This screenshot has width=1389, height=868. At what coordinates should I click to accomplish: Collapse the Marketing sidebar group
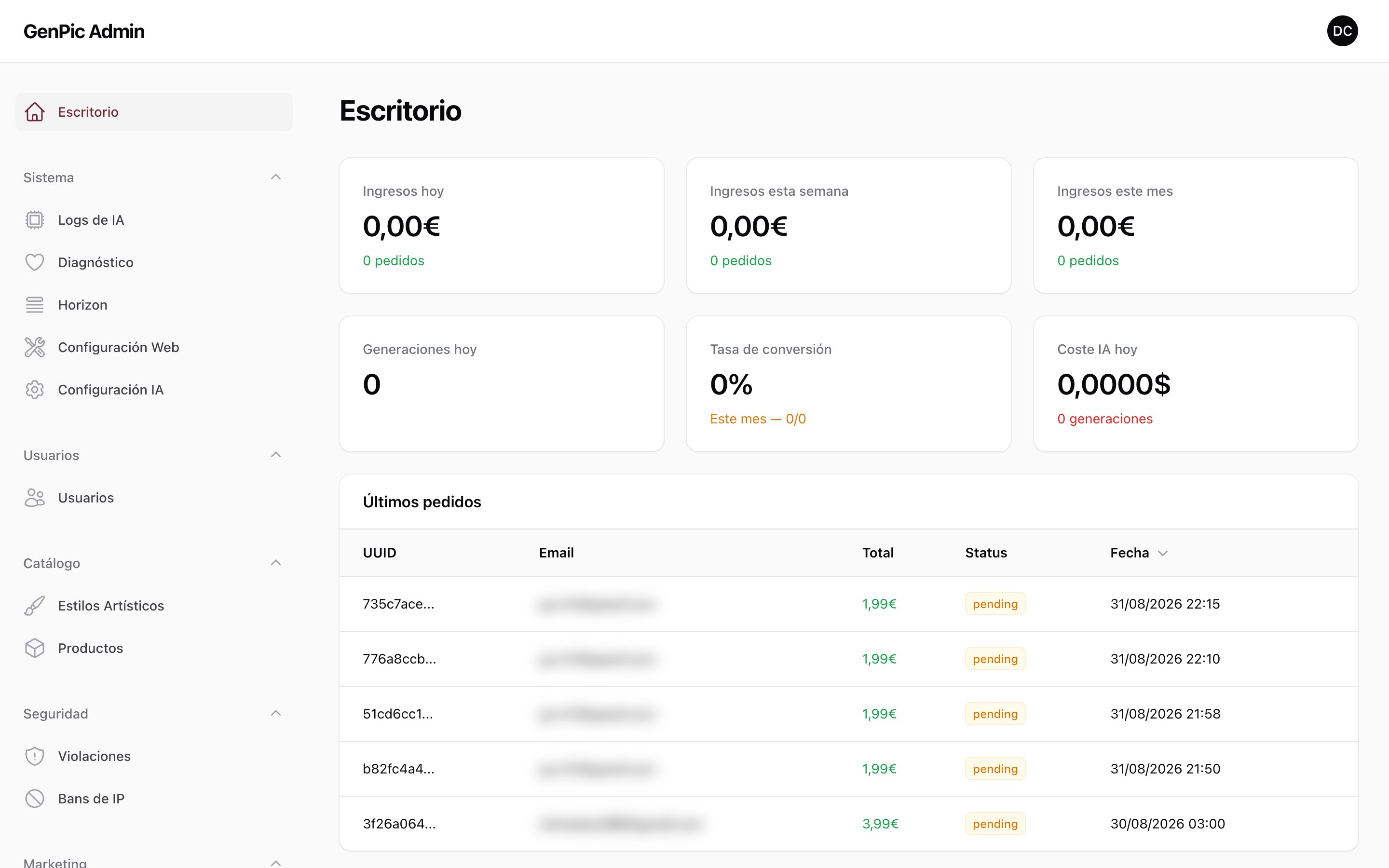click(x=275, y=862)
